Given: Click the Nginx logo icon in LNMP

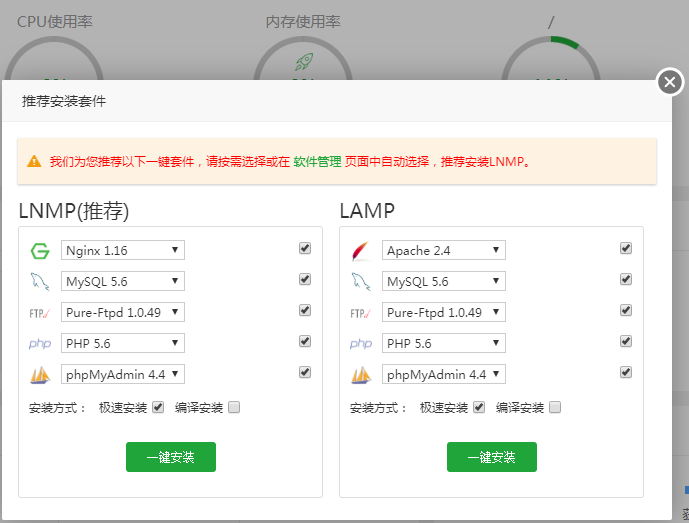Looking at the screenshot, I should (40, 251).
